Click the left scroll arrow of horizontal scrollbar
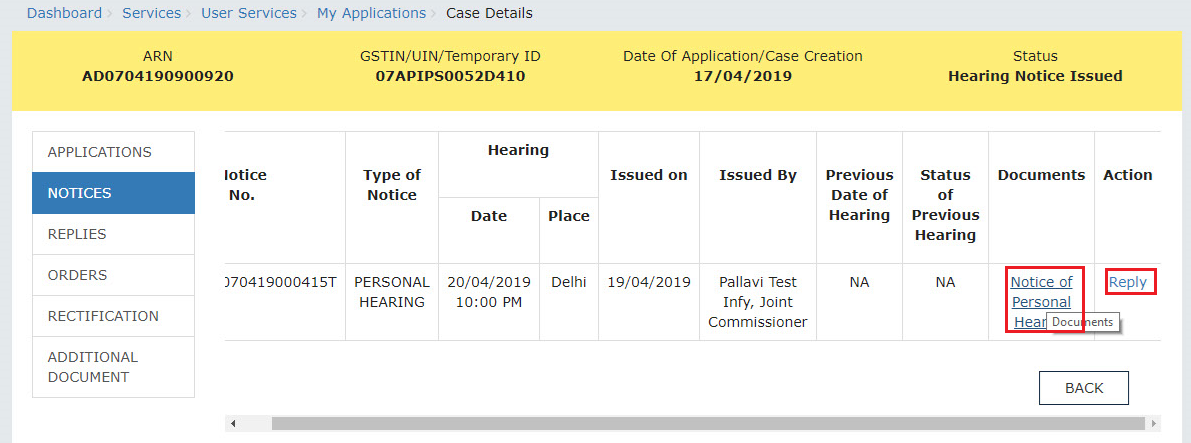 (233, 423)
